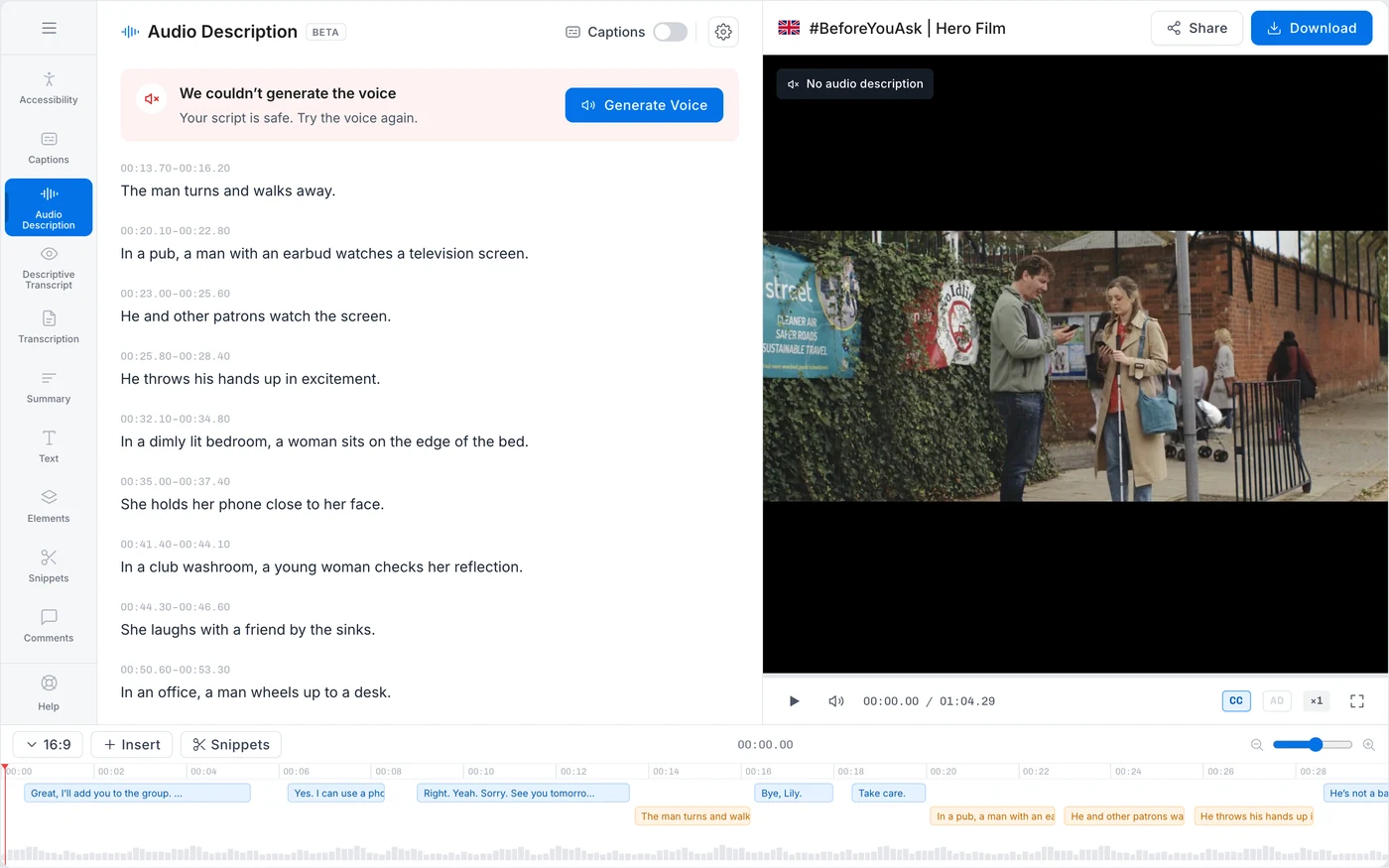The width and height of the screenshot is (1389, 868).
Task: Select 'In an office, a man wheels up' line
Action: tap(256, 692)
